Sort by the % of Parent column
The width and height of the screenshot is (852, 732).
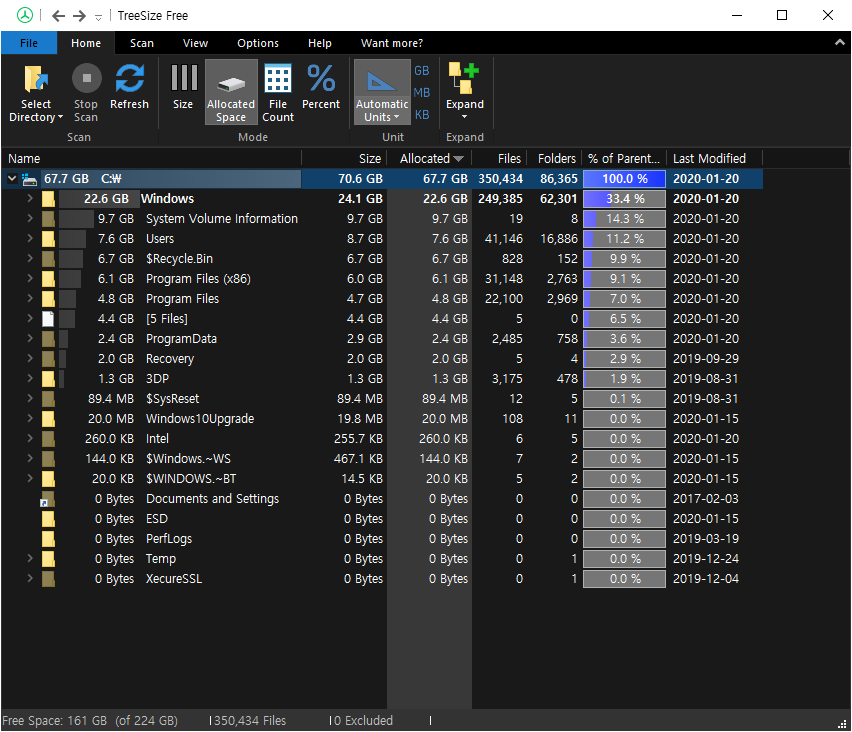[624, 159]
